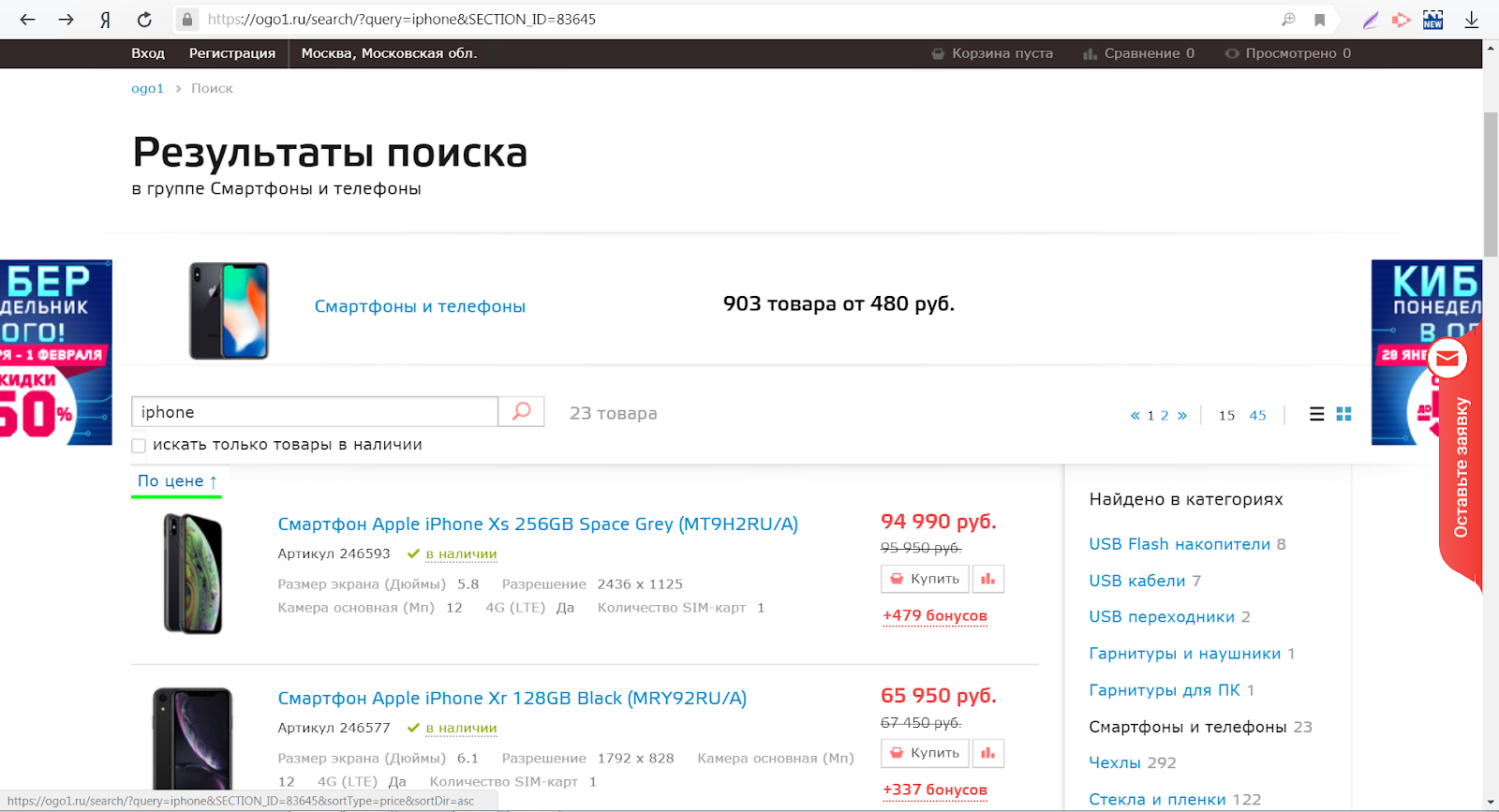Change region "Москва, Московская обл."

[389, 53]
